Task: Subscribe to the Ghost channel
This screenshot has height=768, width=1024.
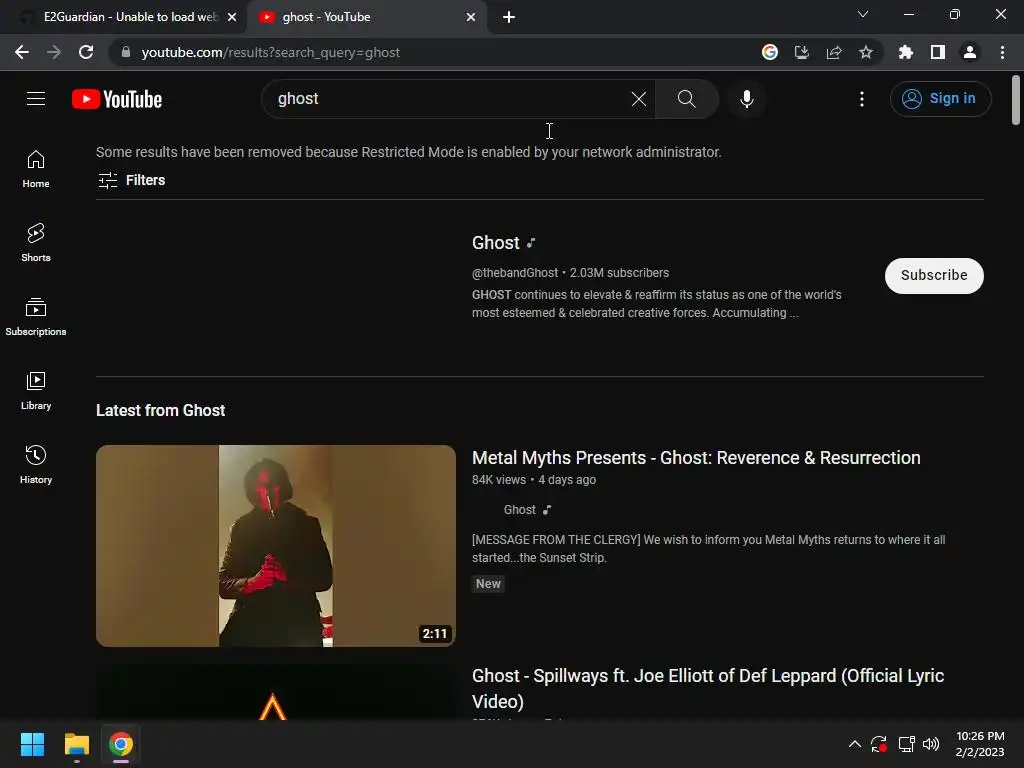Action: click(x=934, y=276)
